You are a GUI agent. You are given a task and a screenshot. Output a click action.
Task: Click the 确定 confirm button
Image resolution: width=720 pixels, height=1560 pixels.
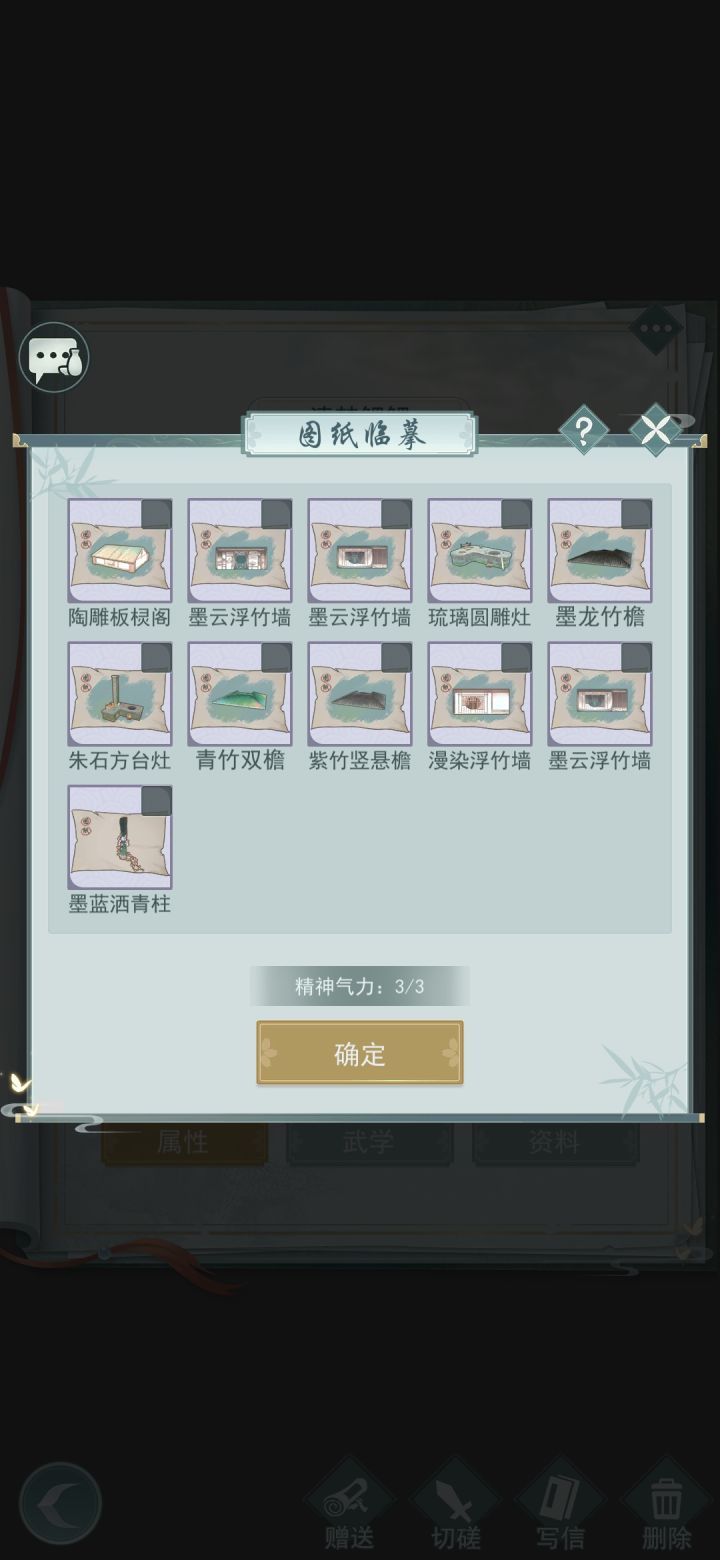(x=360, y=1053)
